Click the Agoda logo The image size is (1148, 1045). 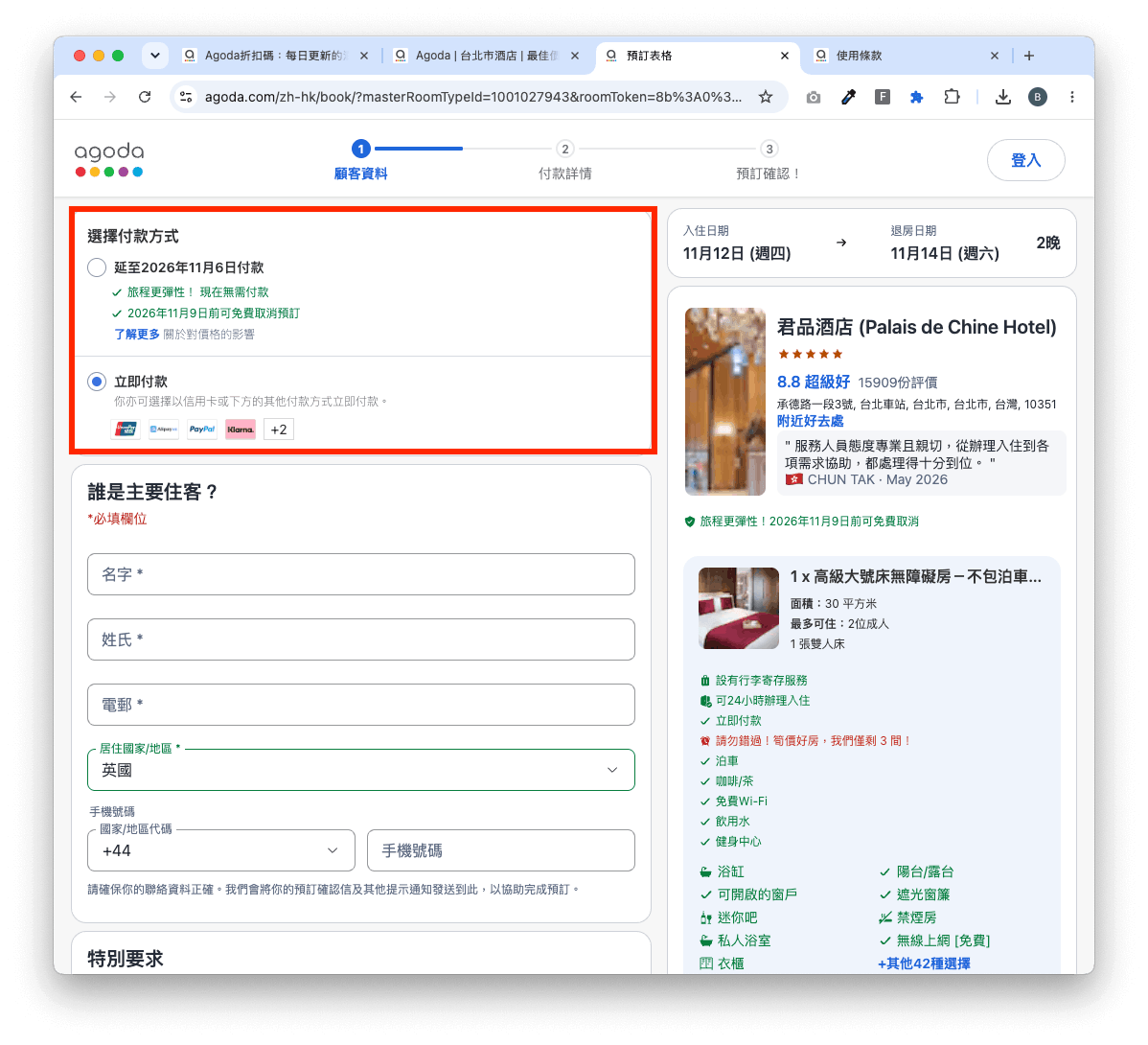point(109,159)
